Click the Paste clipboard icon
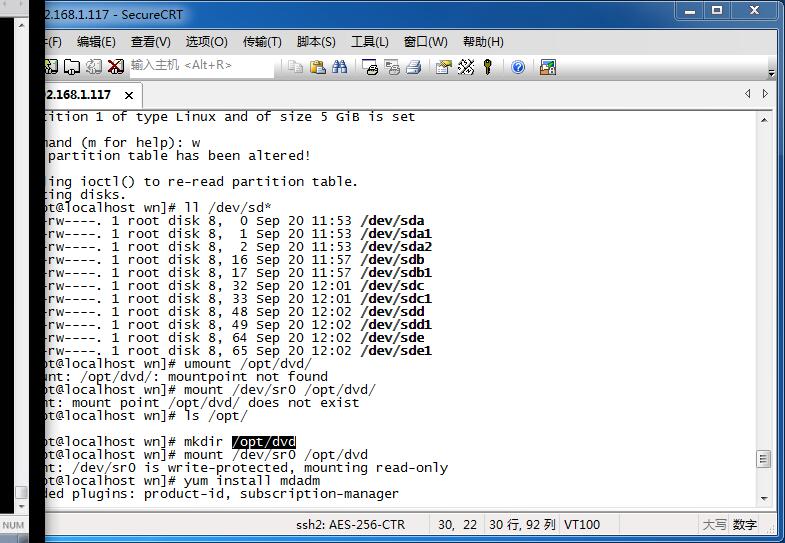The width and height of the screenshot is (785, 543). coord(317,67)
